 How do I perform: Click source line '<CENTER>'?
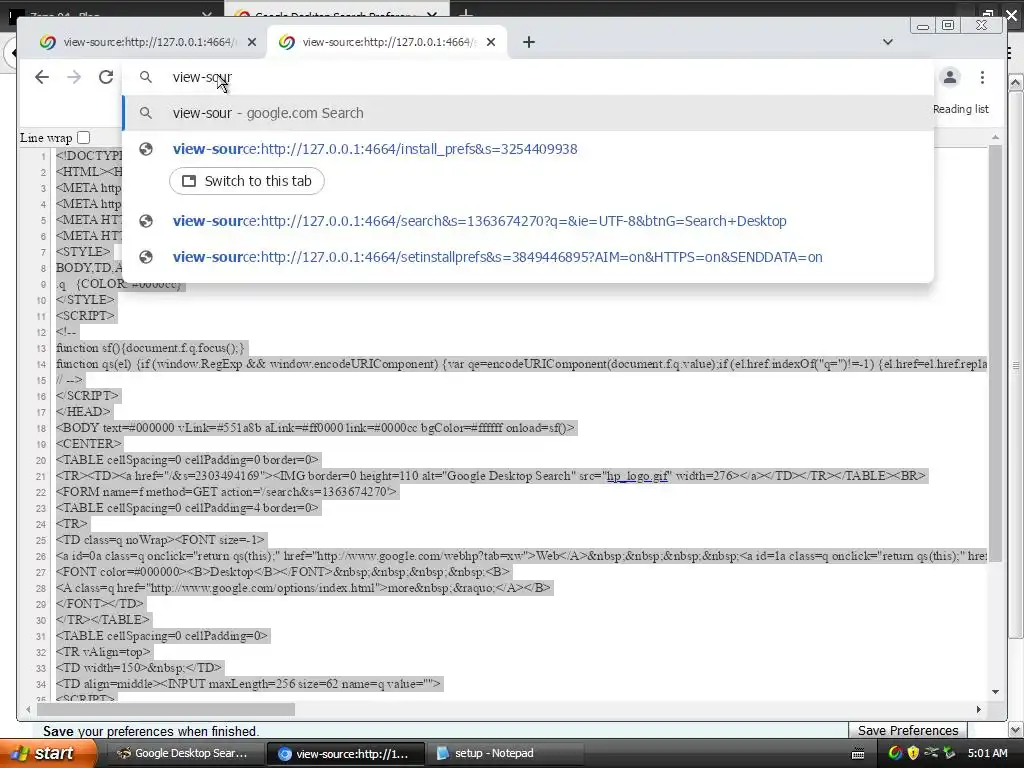(89, 443)
